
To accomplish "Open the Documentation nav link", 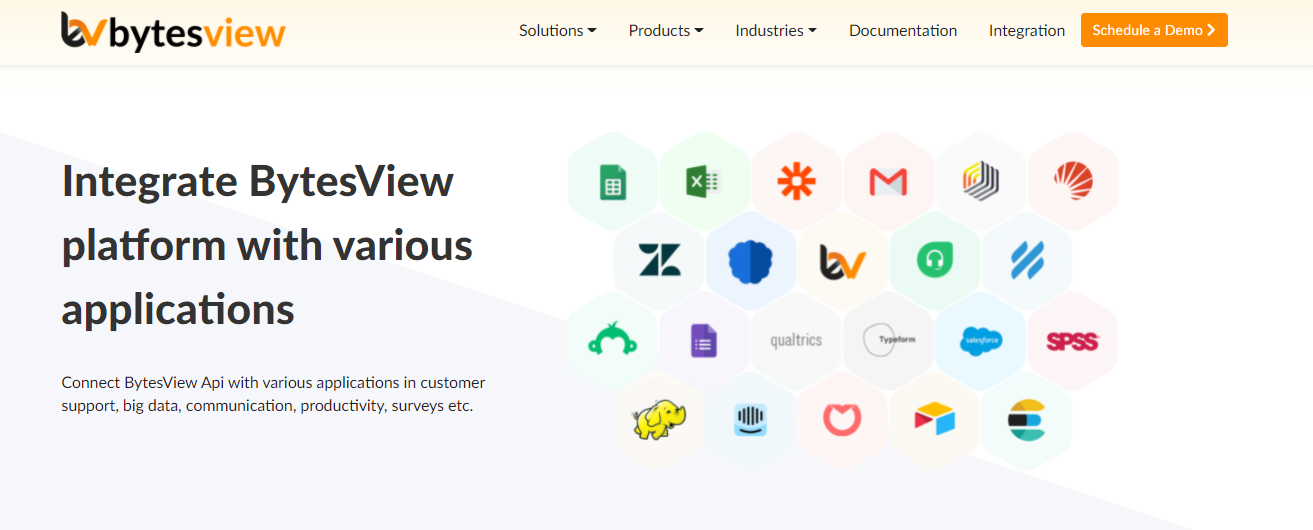I will [x=903, y=30].
